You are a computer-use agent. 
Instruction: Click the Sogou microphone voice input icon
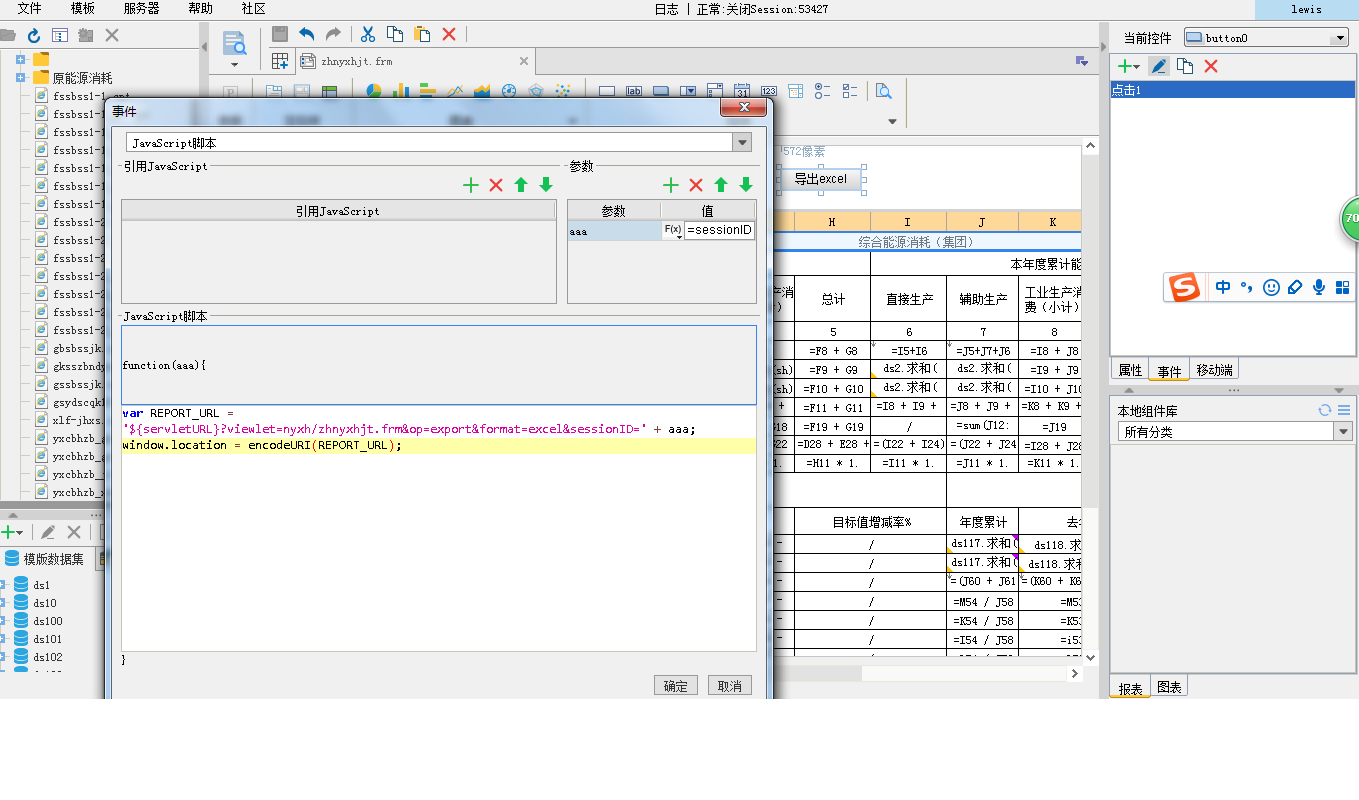[1319, 287]
